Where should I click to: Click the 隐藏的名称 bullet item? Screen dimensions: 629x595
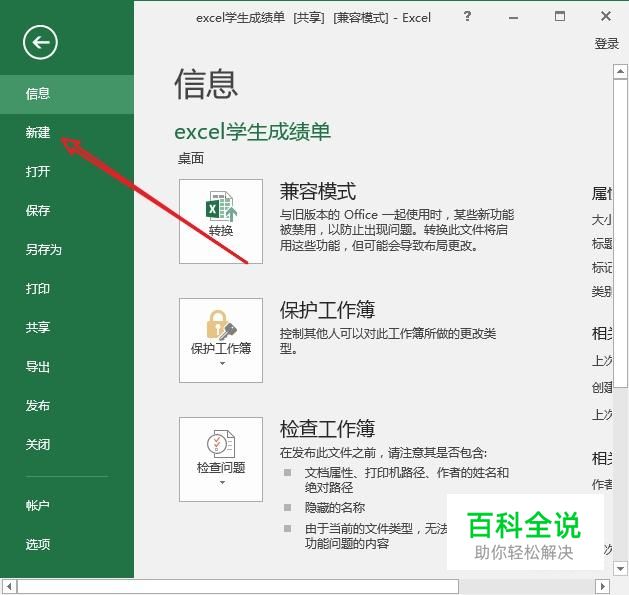(335, 508)
